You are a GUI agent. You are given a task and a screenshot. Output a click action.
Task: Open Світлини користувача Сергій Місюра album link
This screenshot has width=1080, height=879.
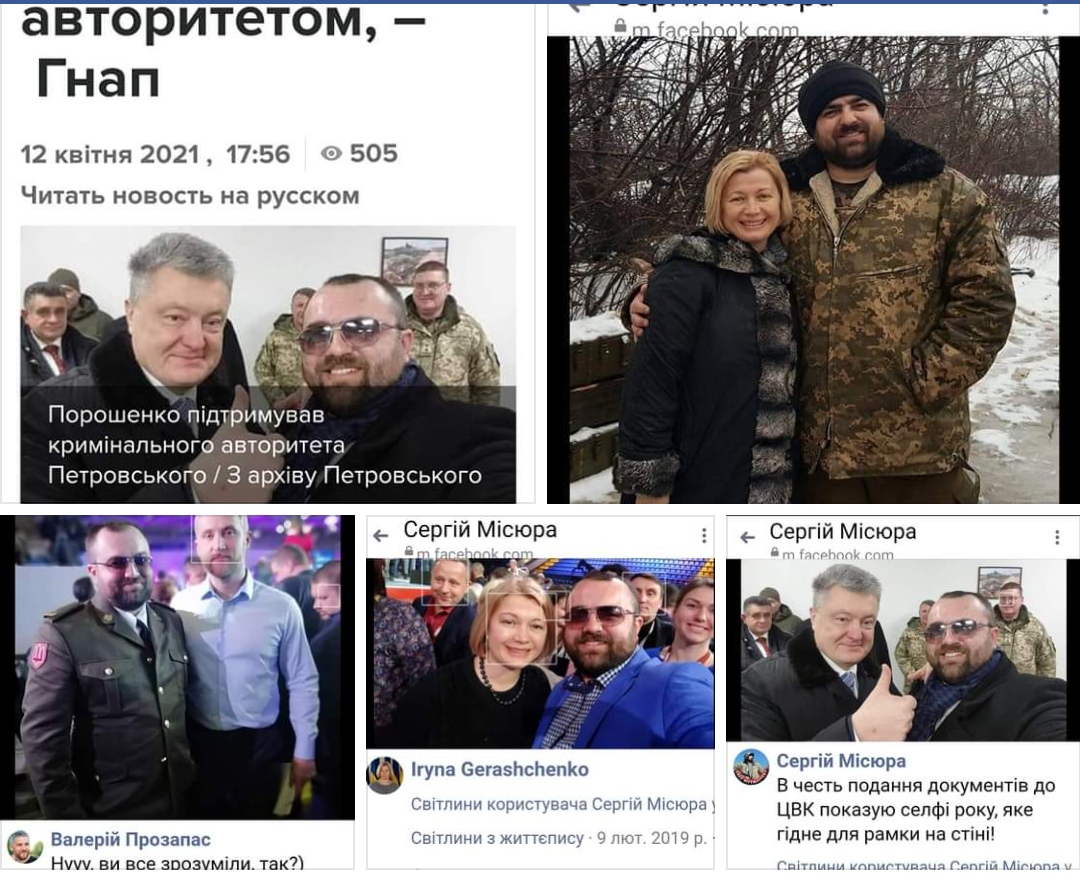coord(559,804)
